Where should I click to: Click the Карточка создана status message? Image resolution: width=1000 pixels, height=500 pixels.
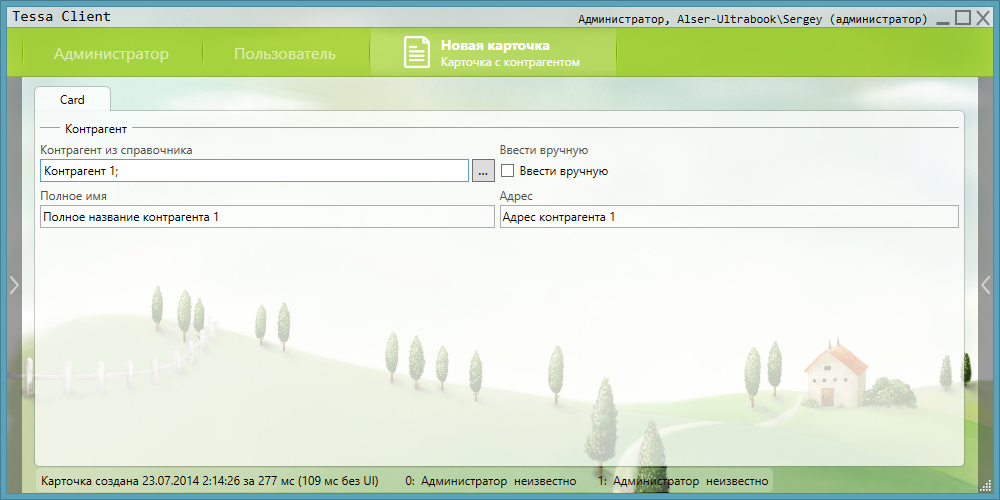[210, 481]
